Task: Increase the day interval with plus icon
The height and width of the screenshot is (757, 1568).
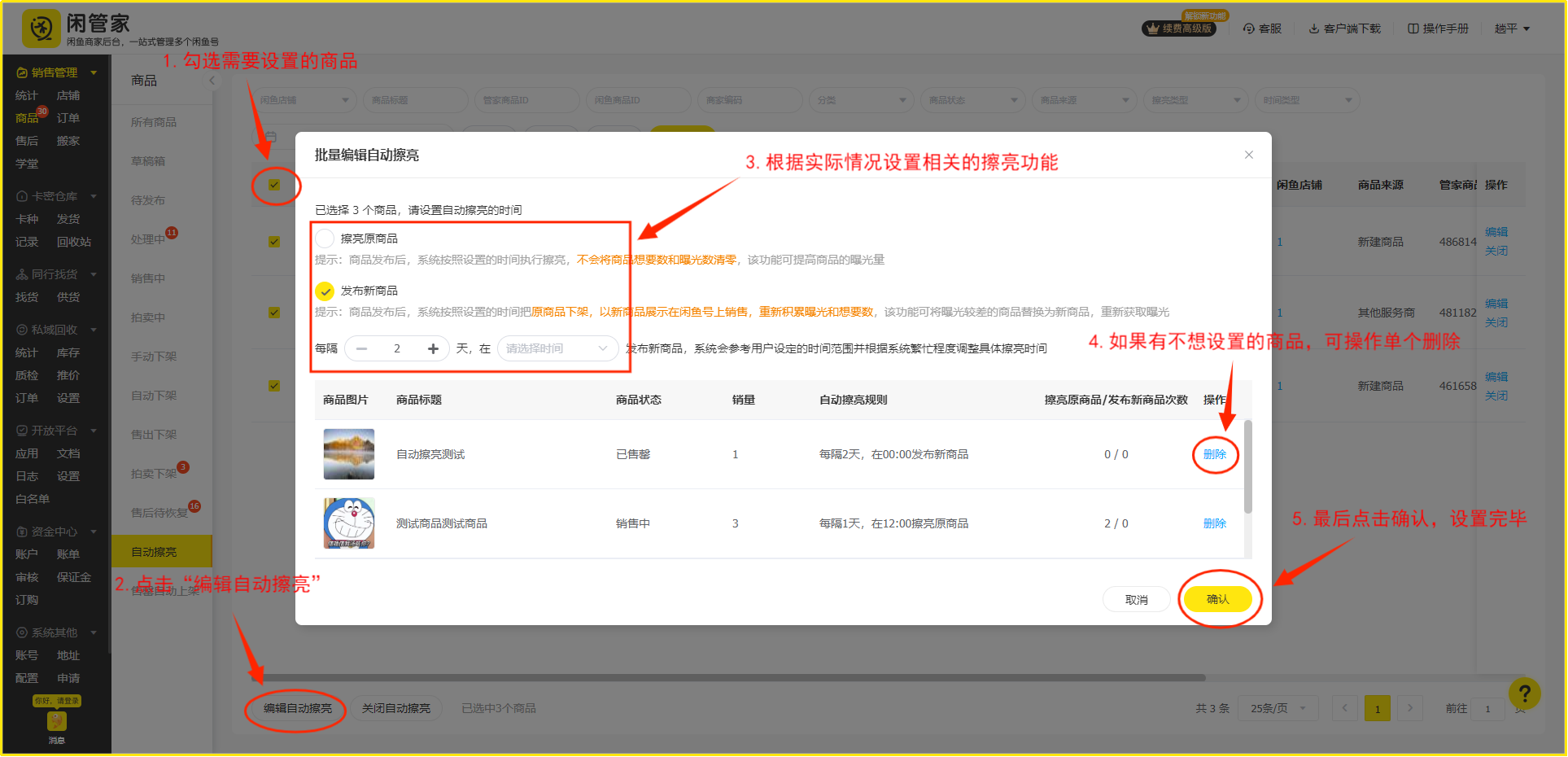Action: pos(433,348)
